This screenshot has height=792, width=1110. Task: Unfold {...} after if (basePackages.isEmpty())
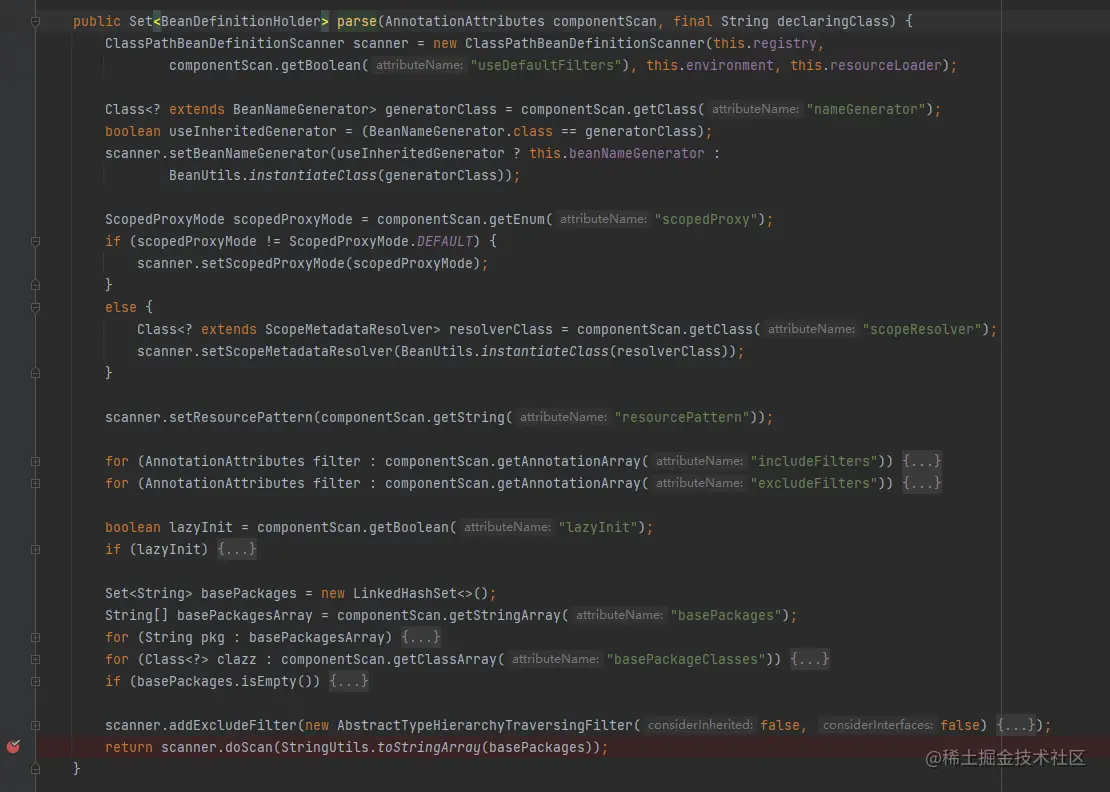click(x=349, y=681)
